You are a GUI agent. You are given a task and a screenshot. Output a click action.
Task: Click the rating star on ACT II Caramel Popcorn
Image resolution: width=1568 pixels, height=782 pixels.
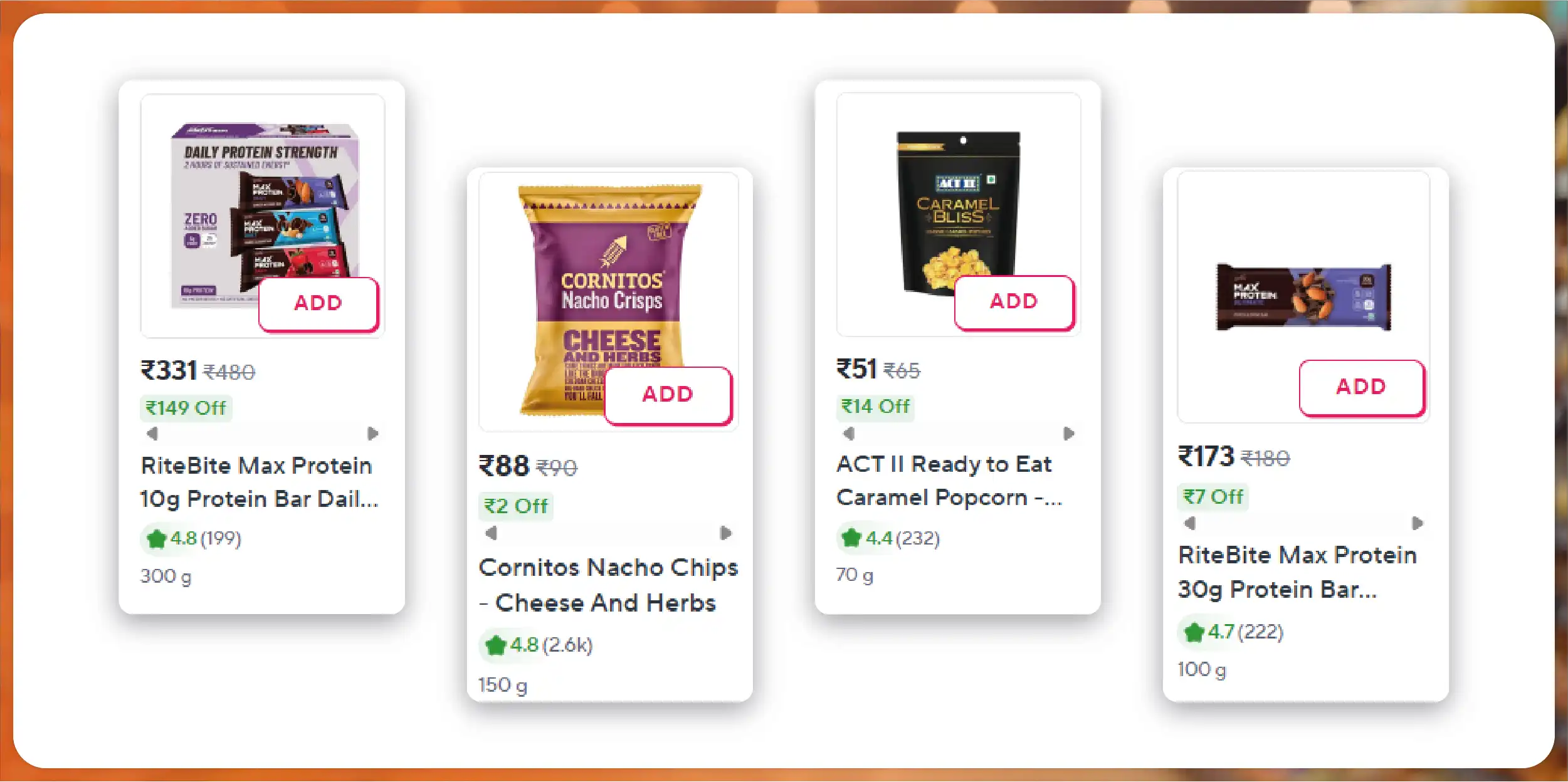pyautogui.click(x=851, y=538)
